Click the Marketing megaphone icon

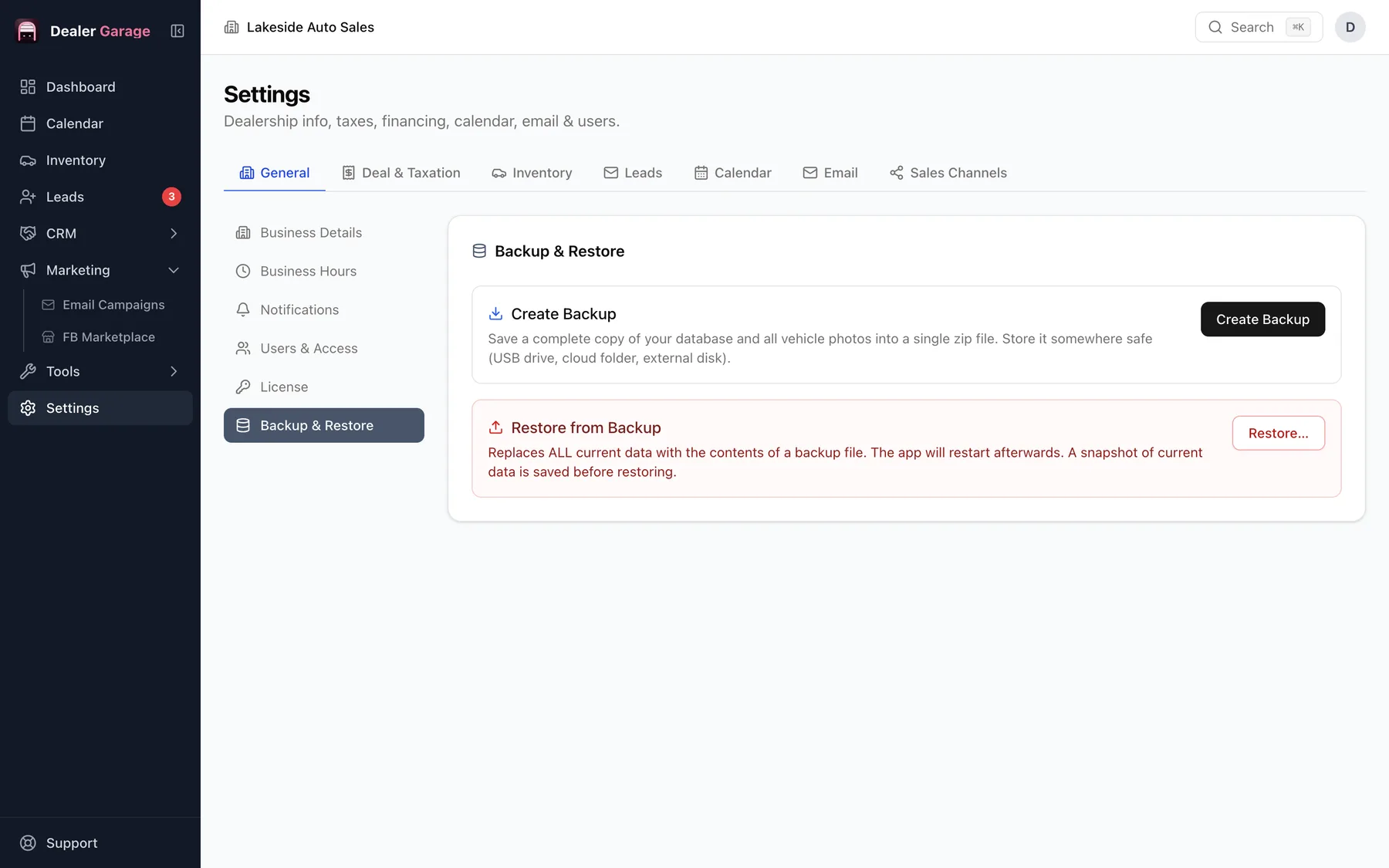[28, 270]
